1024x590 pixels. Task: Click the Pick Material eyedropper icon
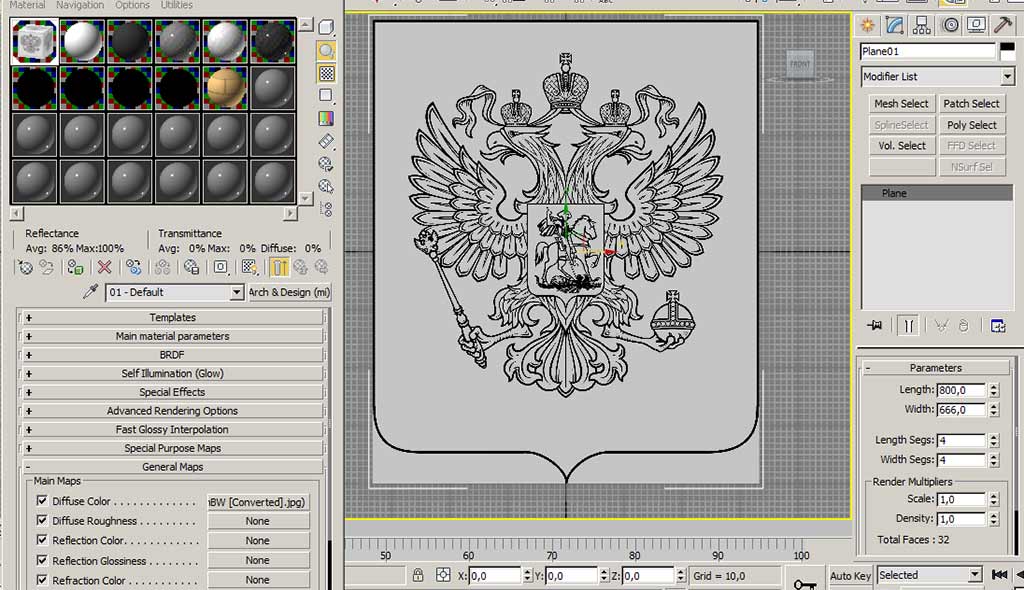(x=91, y=292)
